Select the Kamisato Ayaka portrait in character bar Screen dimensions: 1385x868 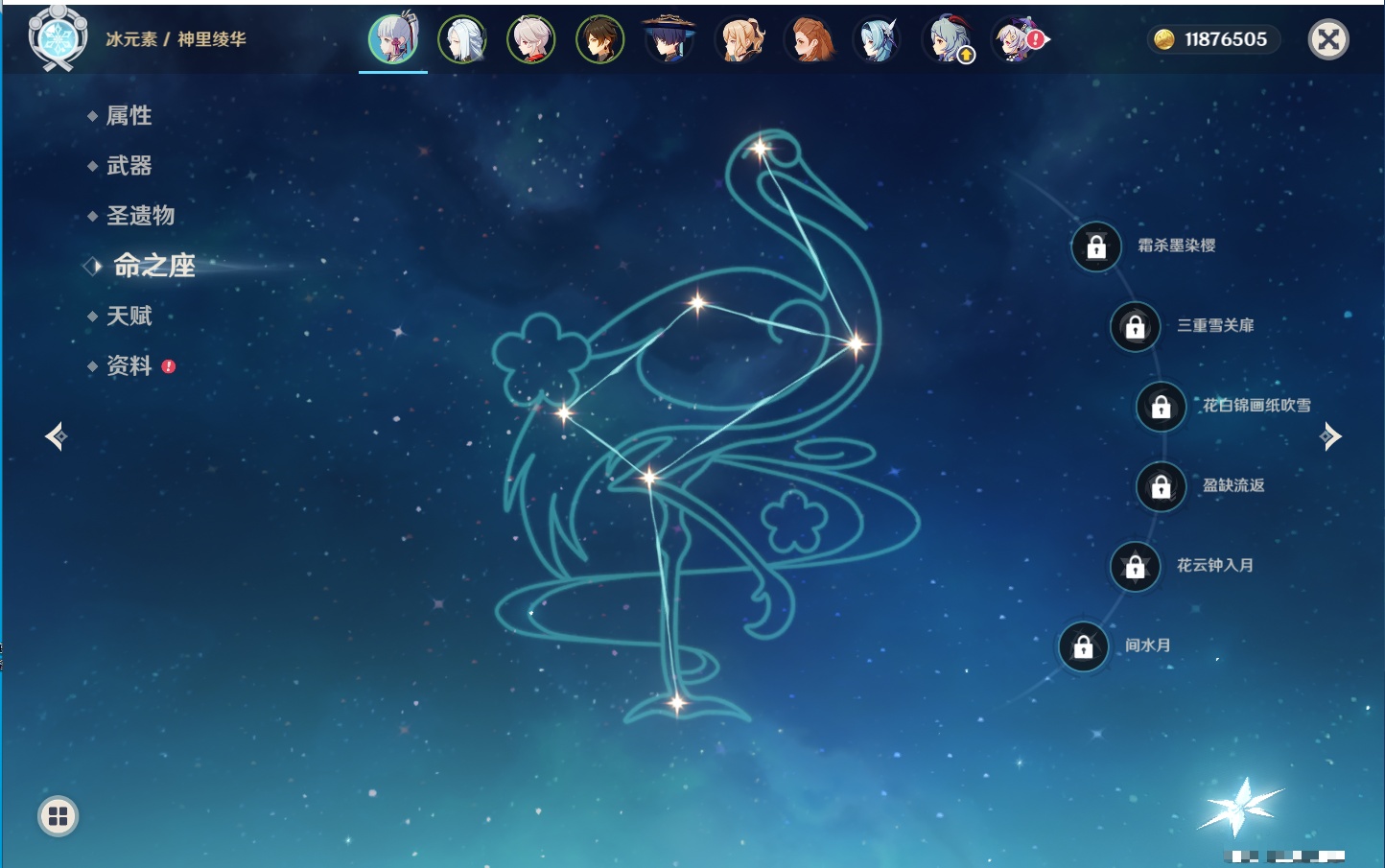393,39
